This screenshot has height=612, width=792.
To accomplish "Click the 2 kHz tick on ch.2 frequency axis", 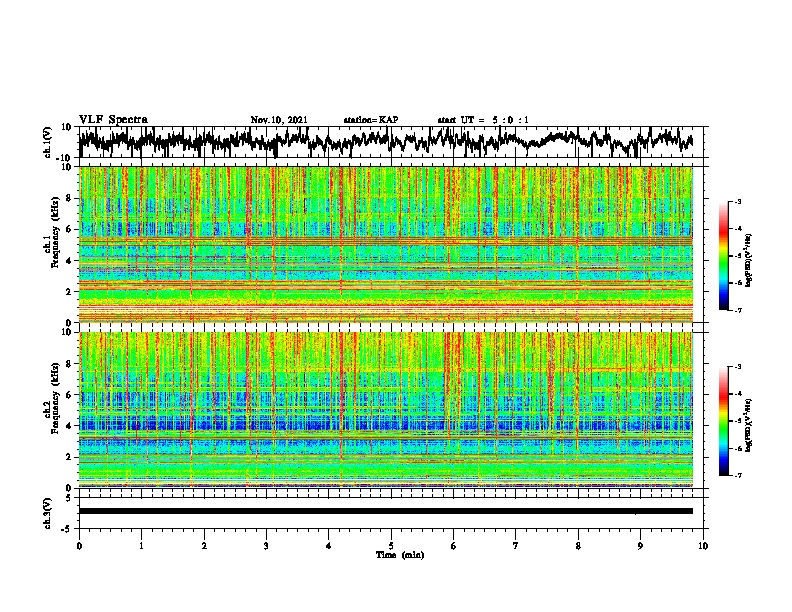I will tap(69, 457).
